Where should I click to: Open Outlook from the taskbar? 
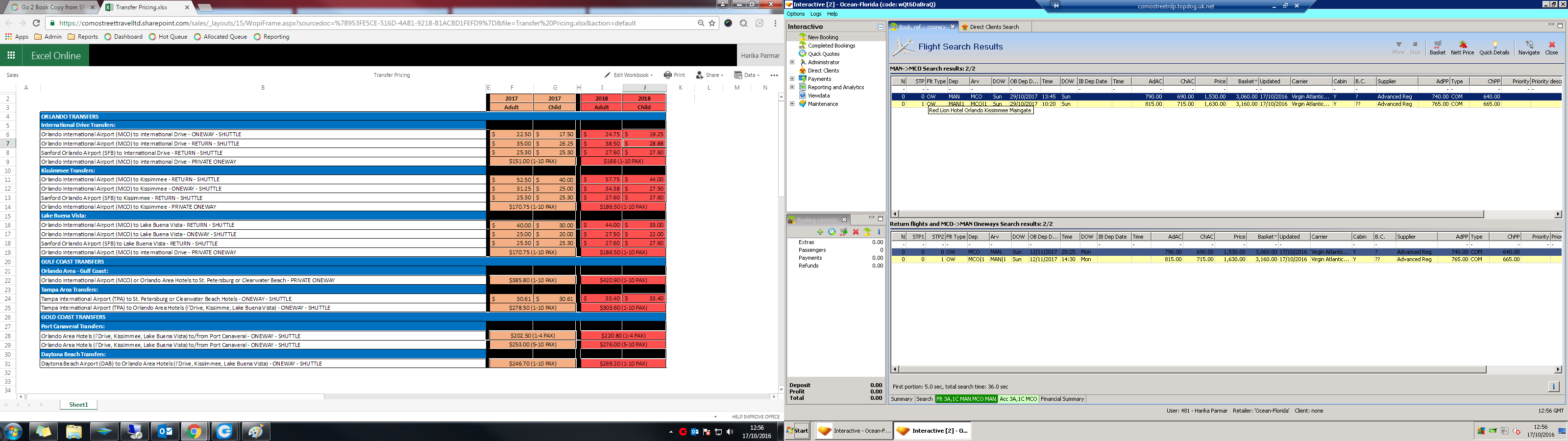pos(164,431)
